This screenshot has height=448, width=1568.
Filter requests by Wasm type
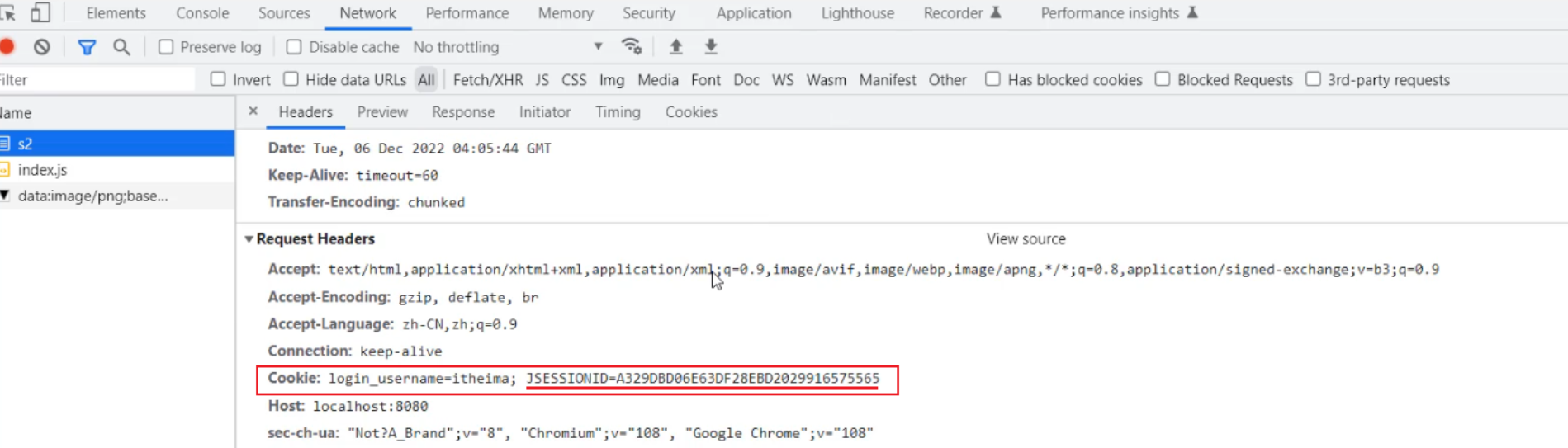pyautogui.click(x=827, y=80)
